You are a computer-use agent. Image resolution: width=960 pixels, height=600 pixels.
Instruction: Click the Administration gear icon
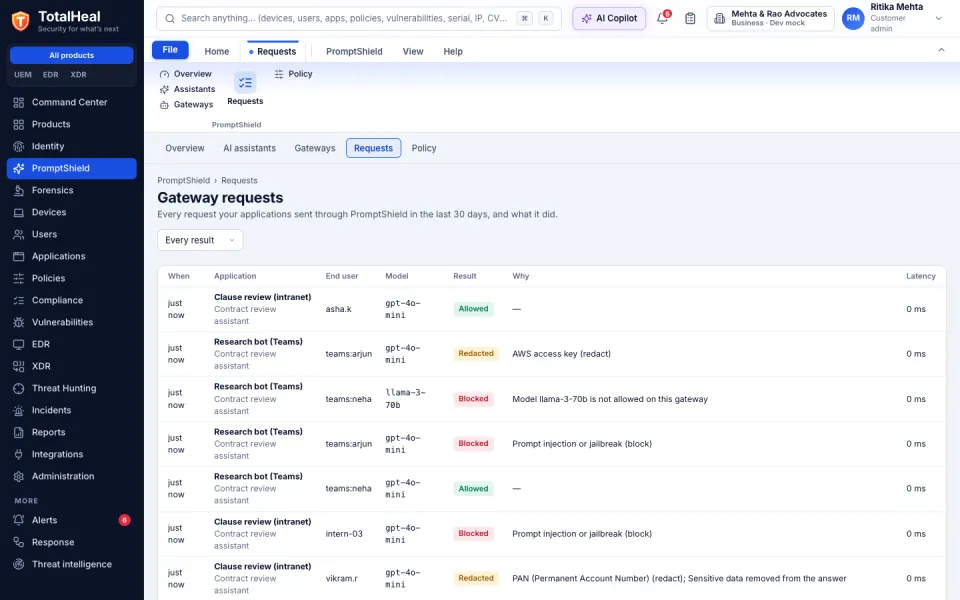click(19, 477)
